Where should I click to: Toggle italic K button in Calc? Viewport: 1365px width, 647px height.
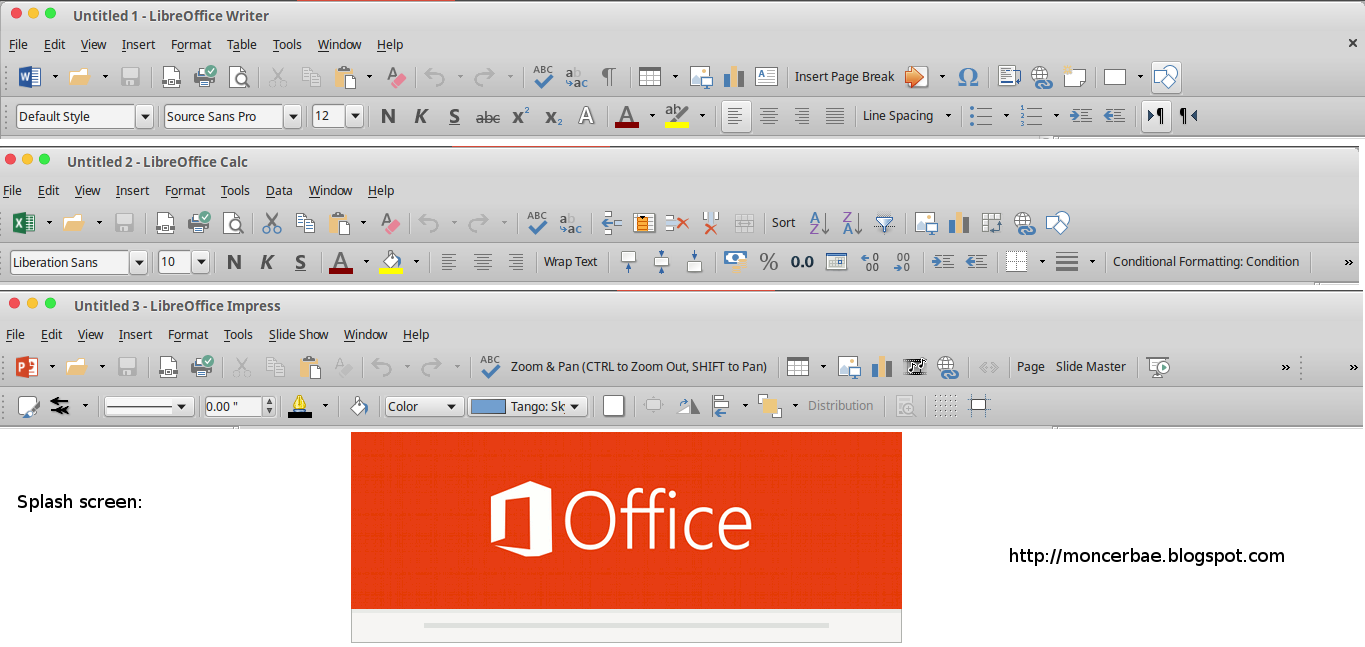(267, 262)
